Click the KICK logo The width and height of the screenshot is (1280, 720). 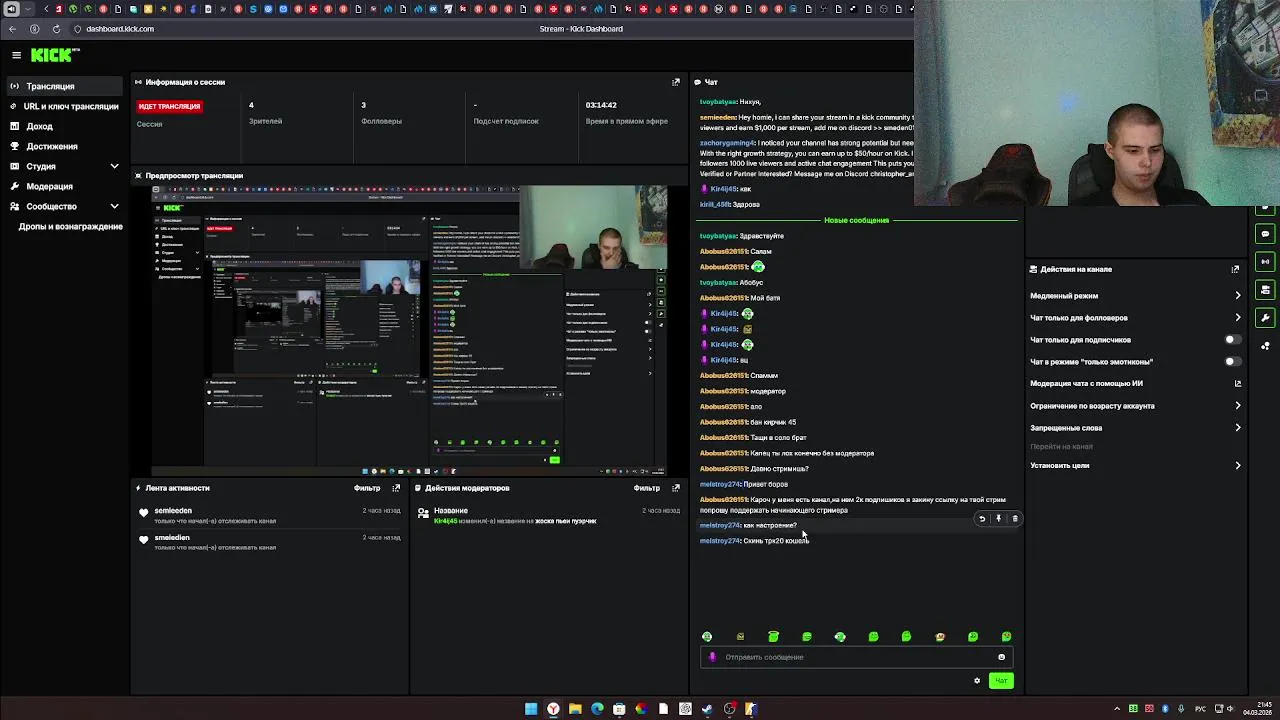pyautogui.click(x=53, y=55)
